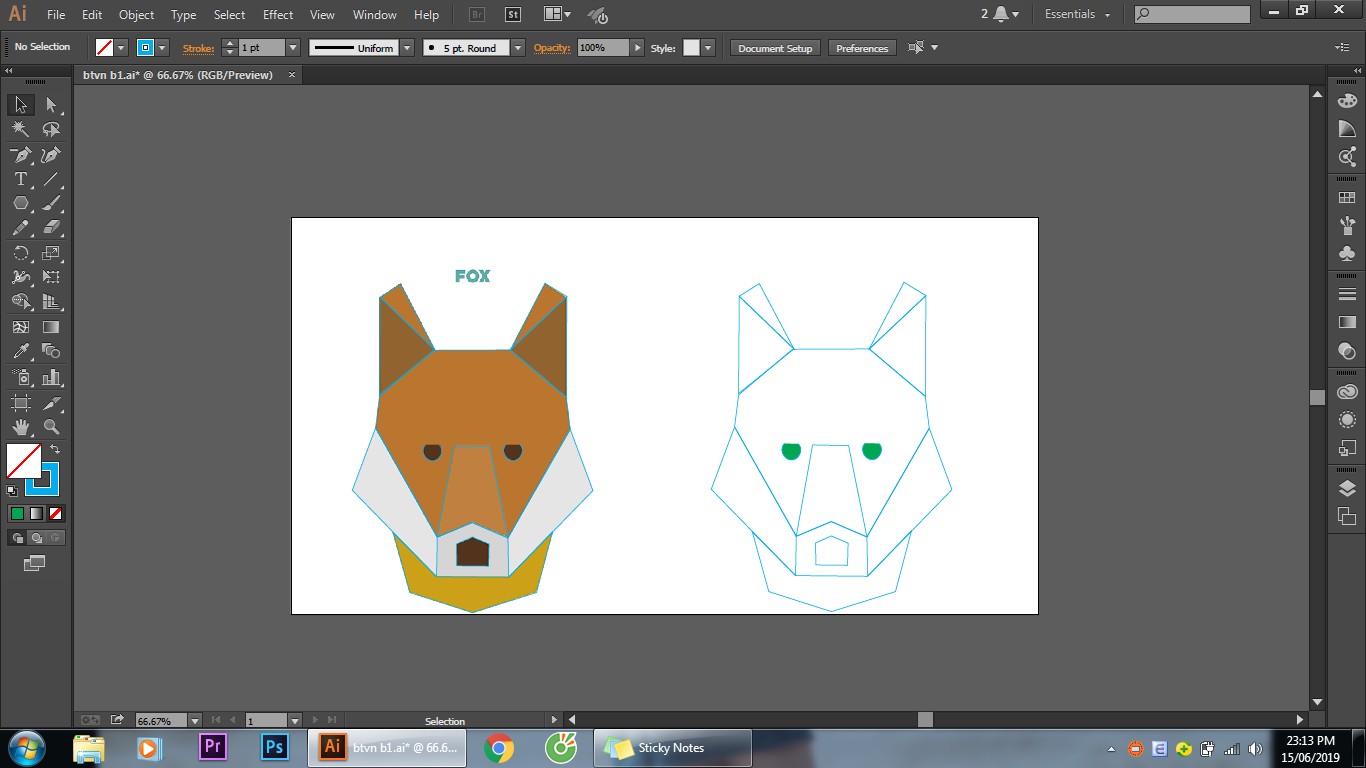This screenshot has height=768, width=1366.
Task: Select the Type tool
Action: tap(20, 179)
